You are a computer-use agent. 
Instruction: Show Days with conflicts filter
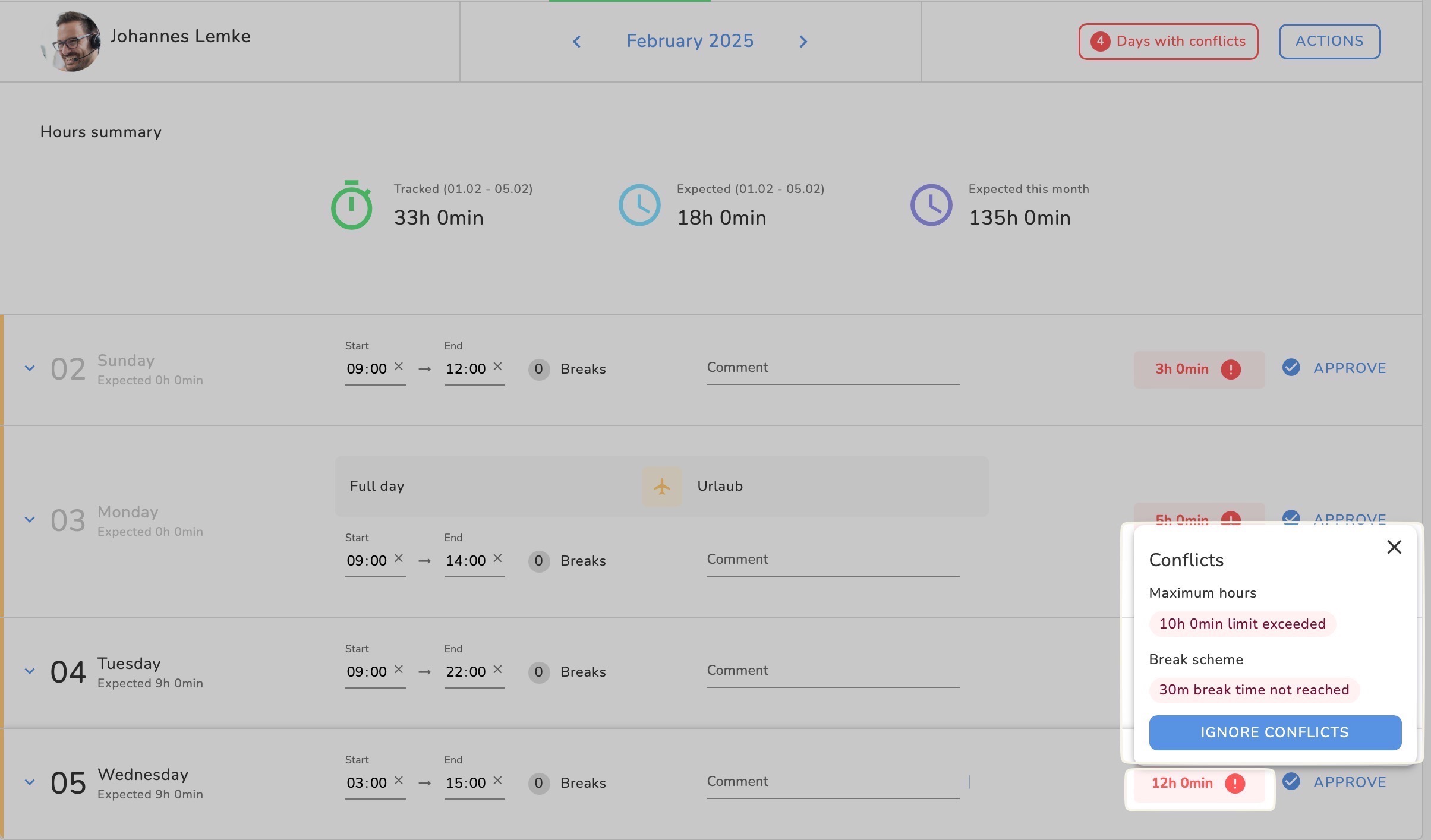tap(1168, 42)
